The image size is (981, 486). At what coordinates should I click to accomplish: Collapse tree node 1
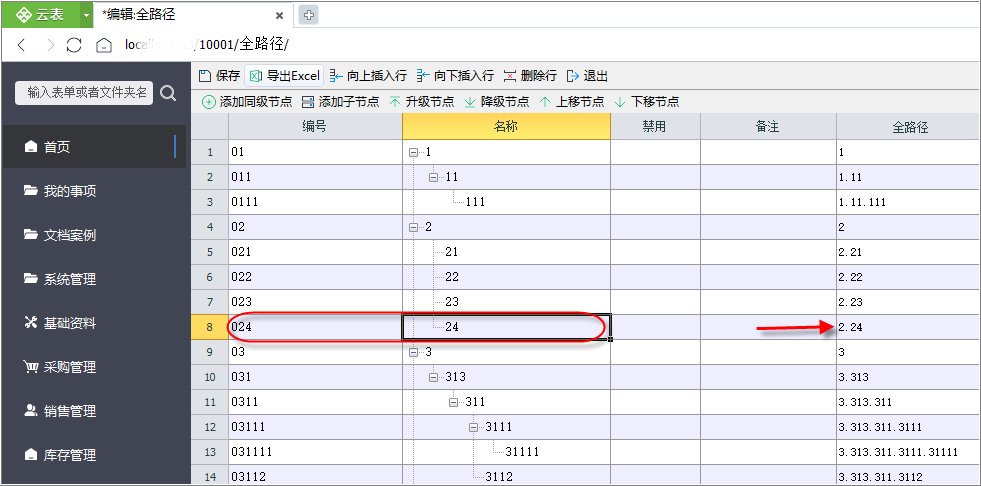coord(413,152)
